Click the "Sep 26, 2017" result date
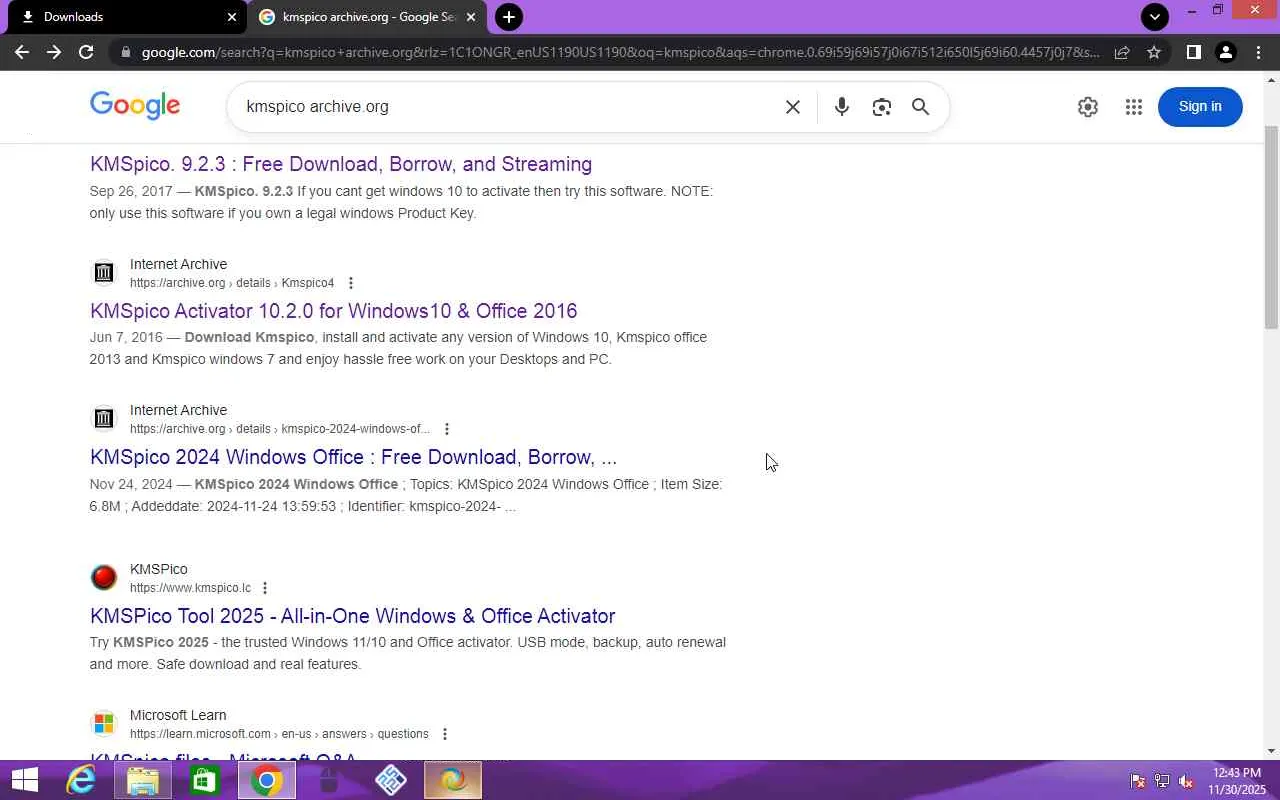The image size is (1280, 800). pyautogui.click(x=131, y=191)
